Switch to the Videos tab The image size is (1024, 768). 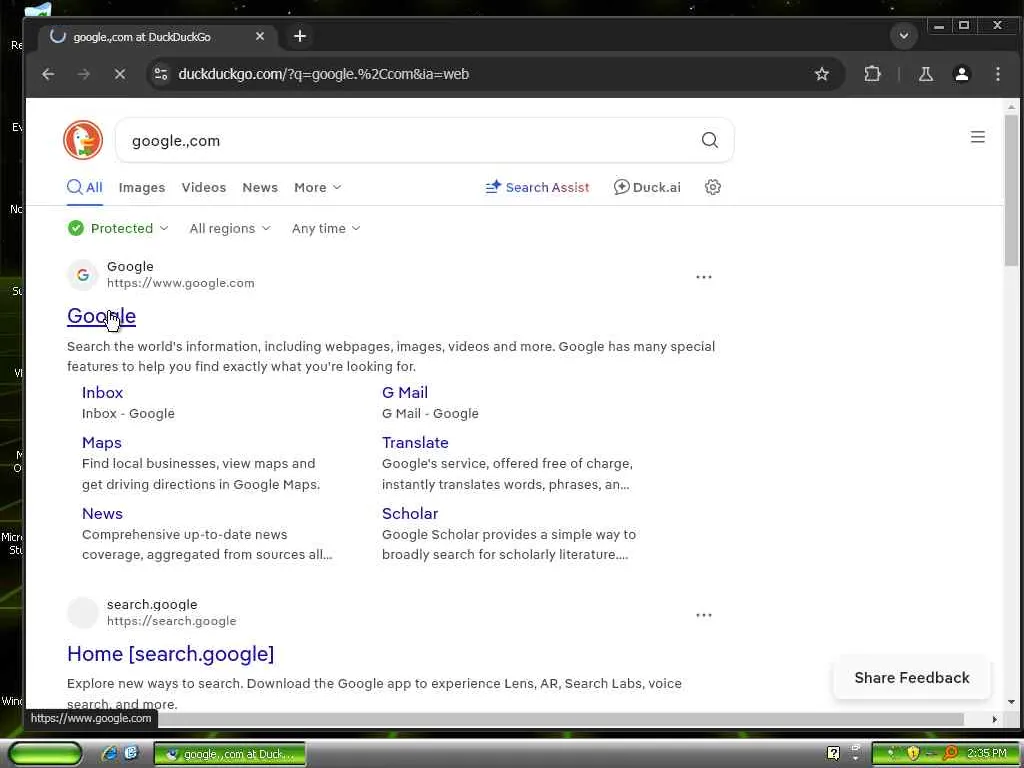(204, 188)
